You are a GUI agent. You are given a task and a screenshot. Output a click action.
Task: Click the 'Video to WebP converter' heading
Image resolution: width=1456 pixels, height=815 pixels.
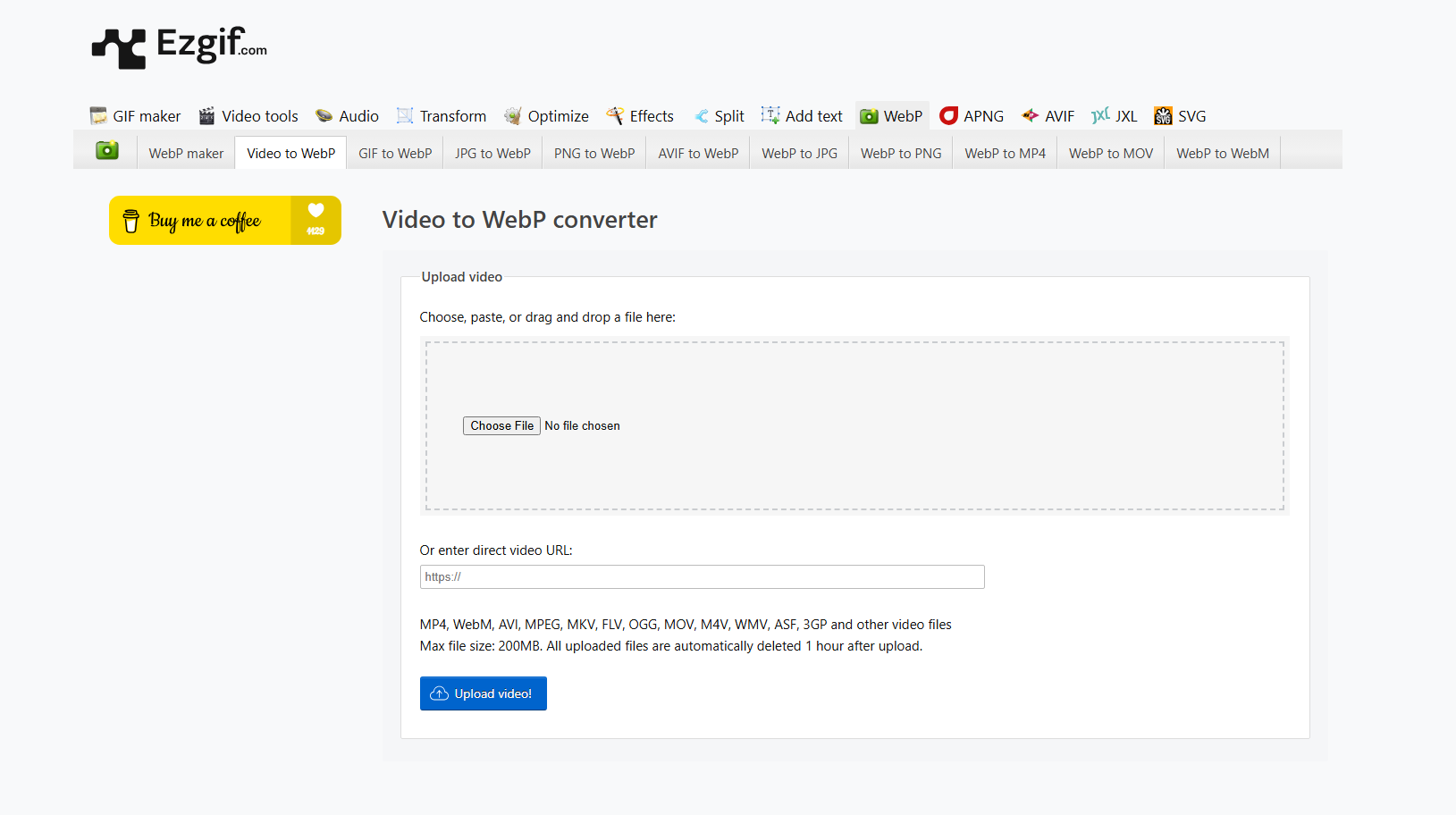[x=520, y=220]
